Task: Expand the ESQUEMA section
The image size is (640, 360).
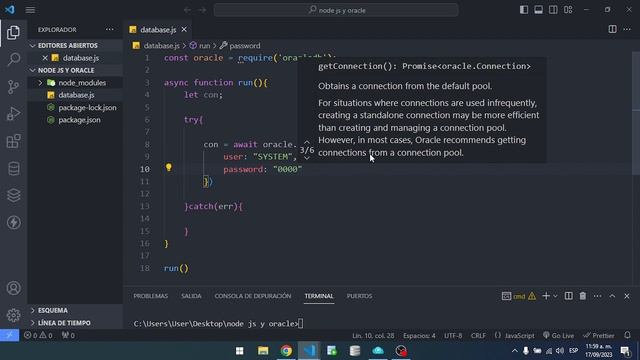Action: [x=52, y=310]
